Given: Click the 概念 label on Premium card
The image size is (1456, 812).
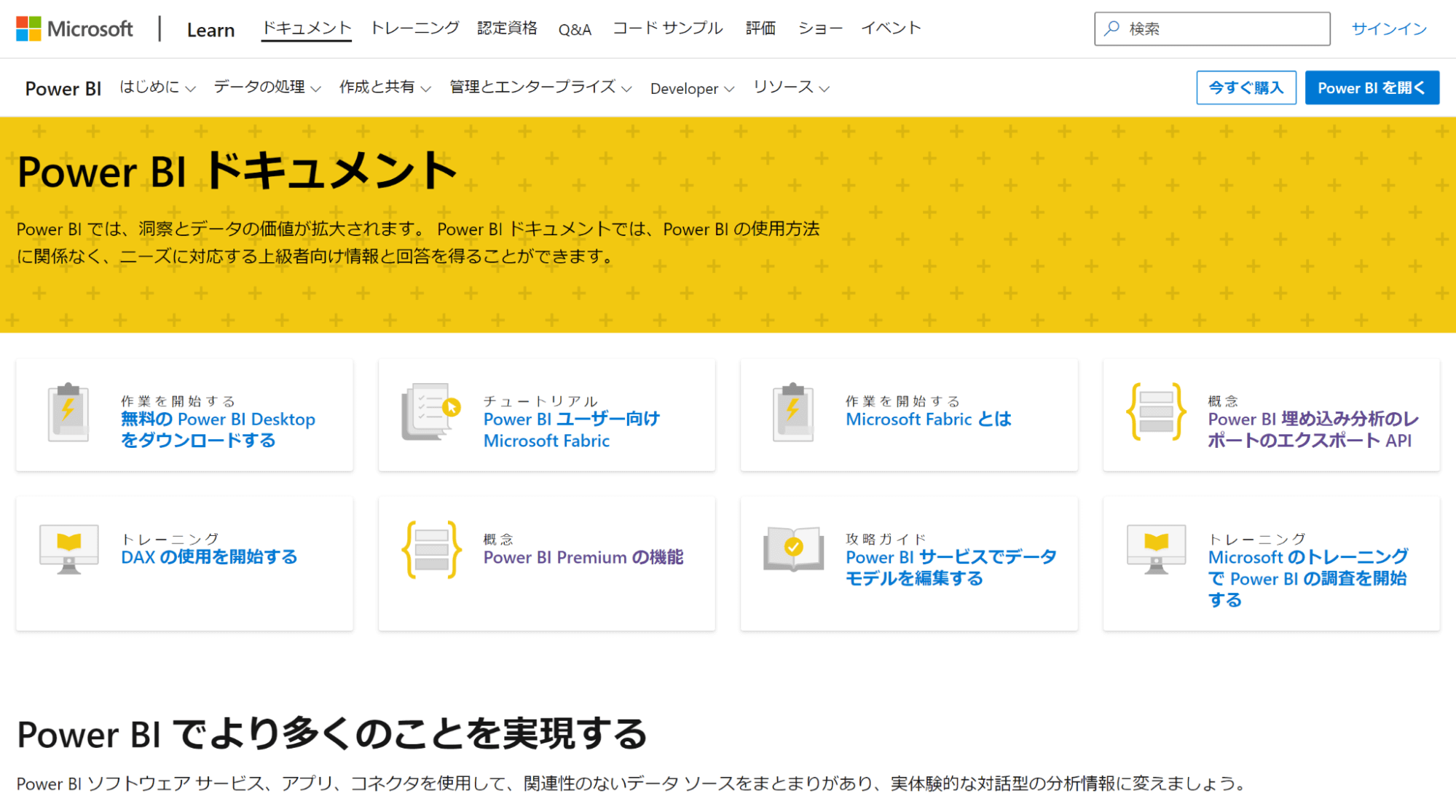Looking at the screenshot, I should [x=498, y=539].
